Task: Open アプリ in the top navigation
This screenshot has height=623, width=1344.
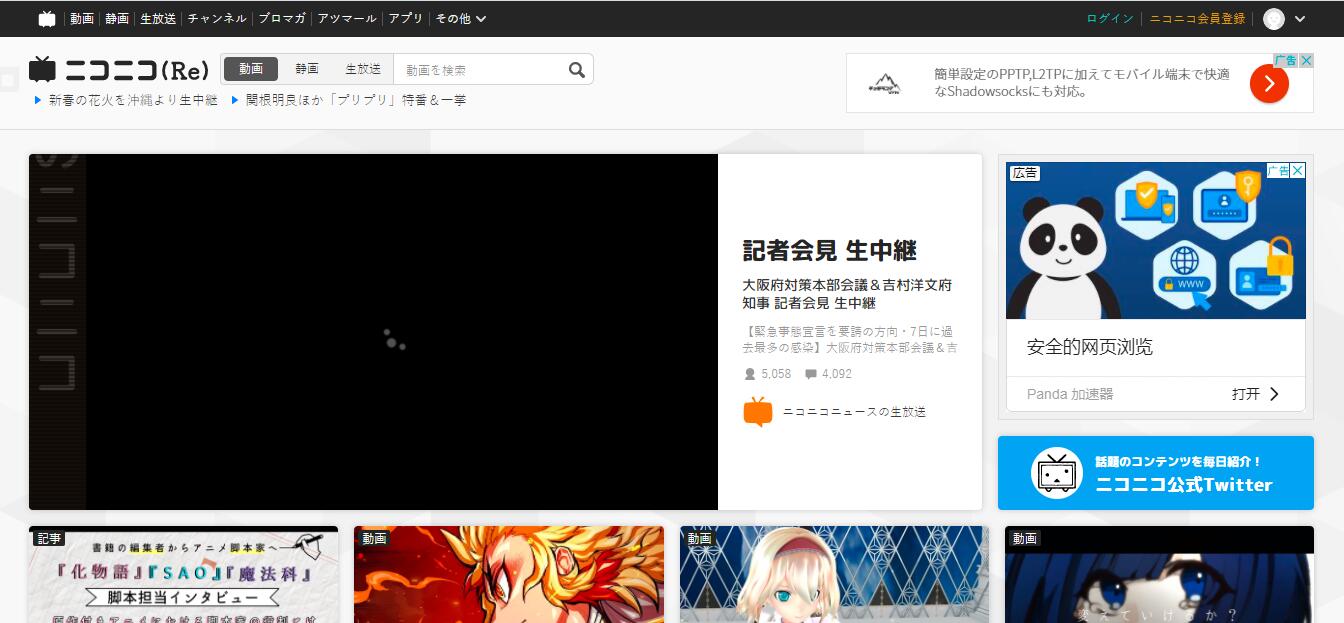Action: 406,19
